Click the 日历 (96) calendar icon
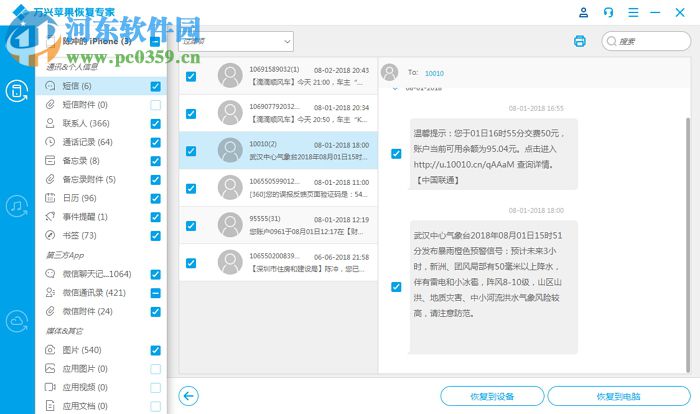 (x=50, y=198)
